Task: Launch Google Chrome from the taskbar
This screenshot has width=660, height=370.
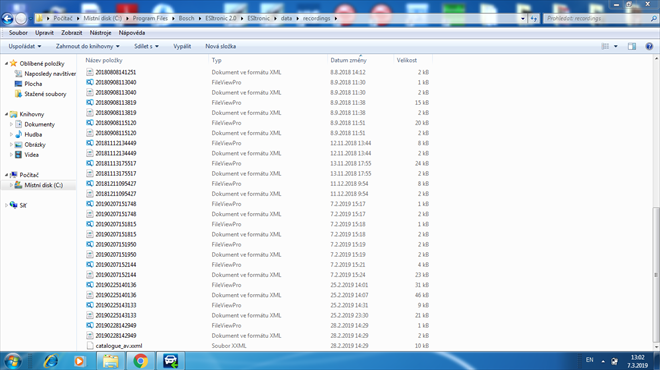Action: [141, 361]
